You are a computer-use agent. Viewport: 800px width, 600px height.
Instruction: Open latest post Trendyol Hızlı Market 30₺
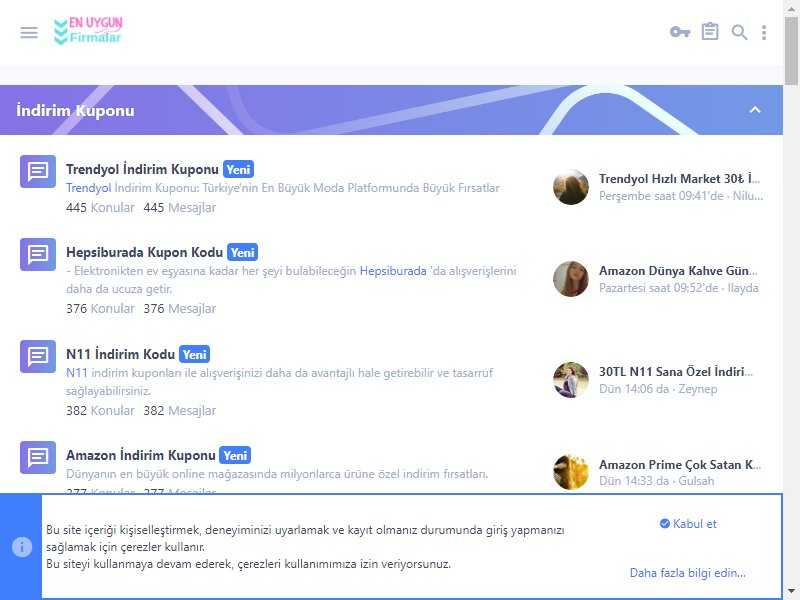680,179
